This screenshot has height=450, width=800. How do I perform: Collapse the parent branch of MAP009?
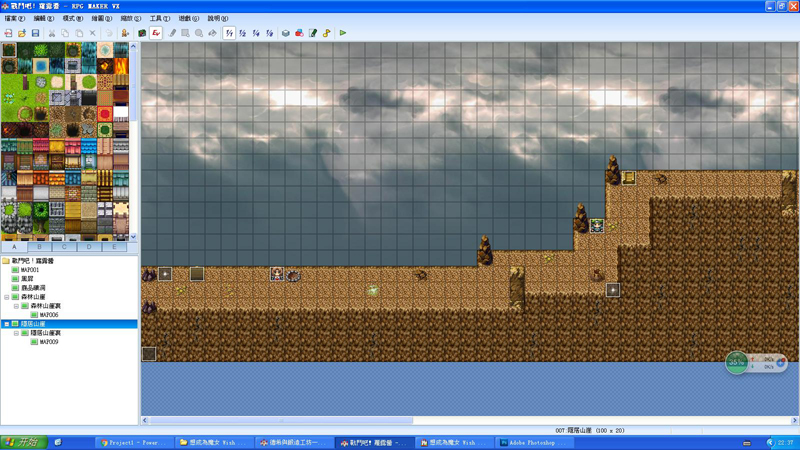pyautogui.click(x=16, y=333)
